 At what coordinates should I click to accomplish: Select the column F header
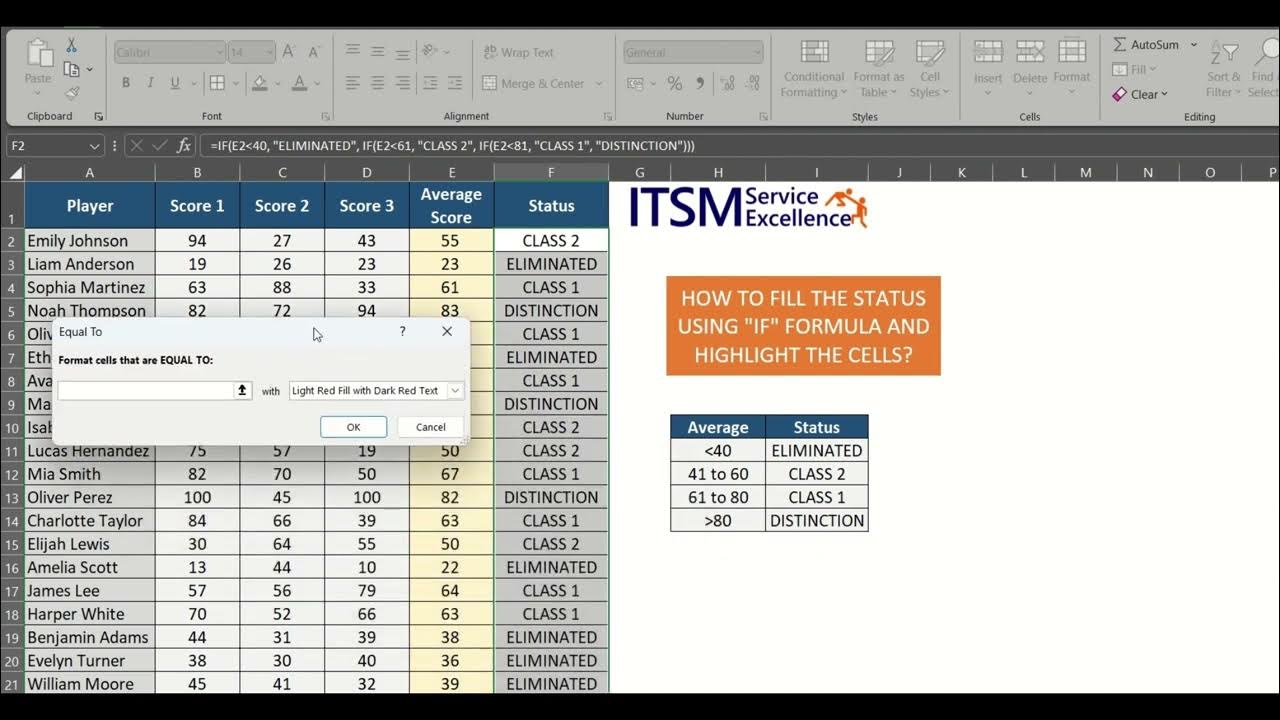pyautogui.click(x=551, y=173)
